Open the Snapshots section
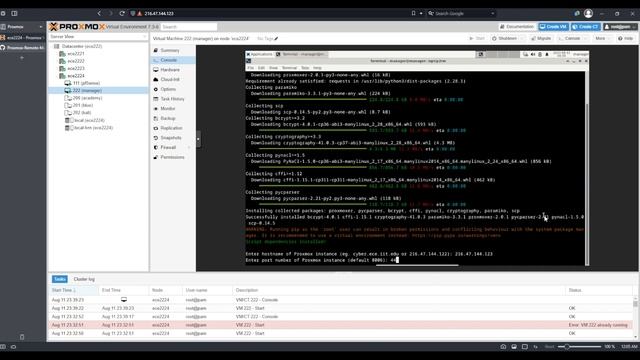Screen dimensions: 640x360 170,138
